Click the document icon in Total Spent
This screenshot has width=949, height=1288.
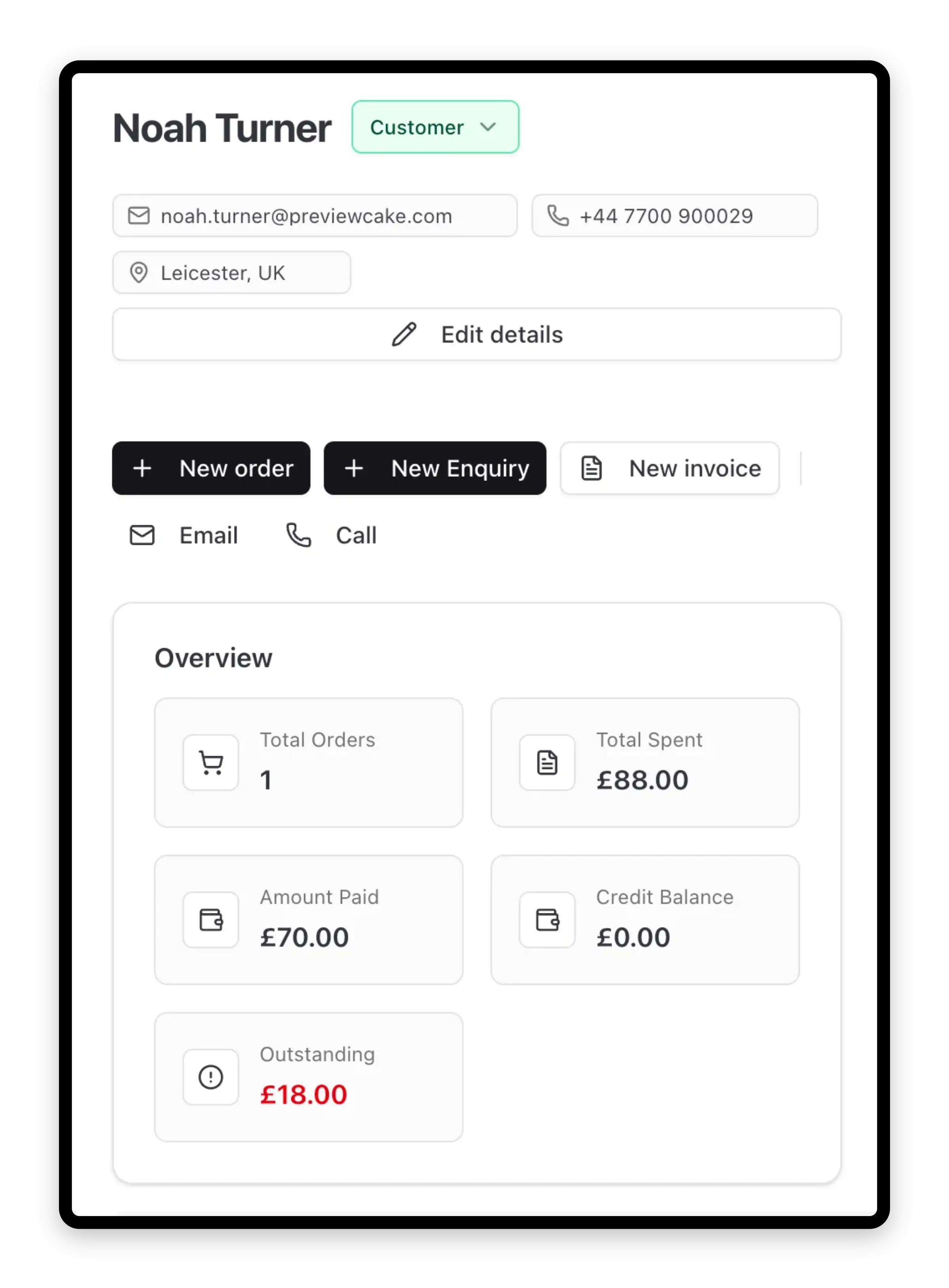pyautogui.click(x=547, y=763)
